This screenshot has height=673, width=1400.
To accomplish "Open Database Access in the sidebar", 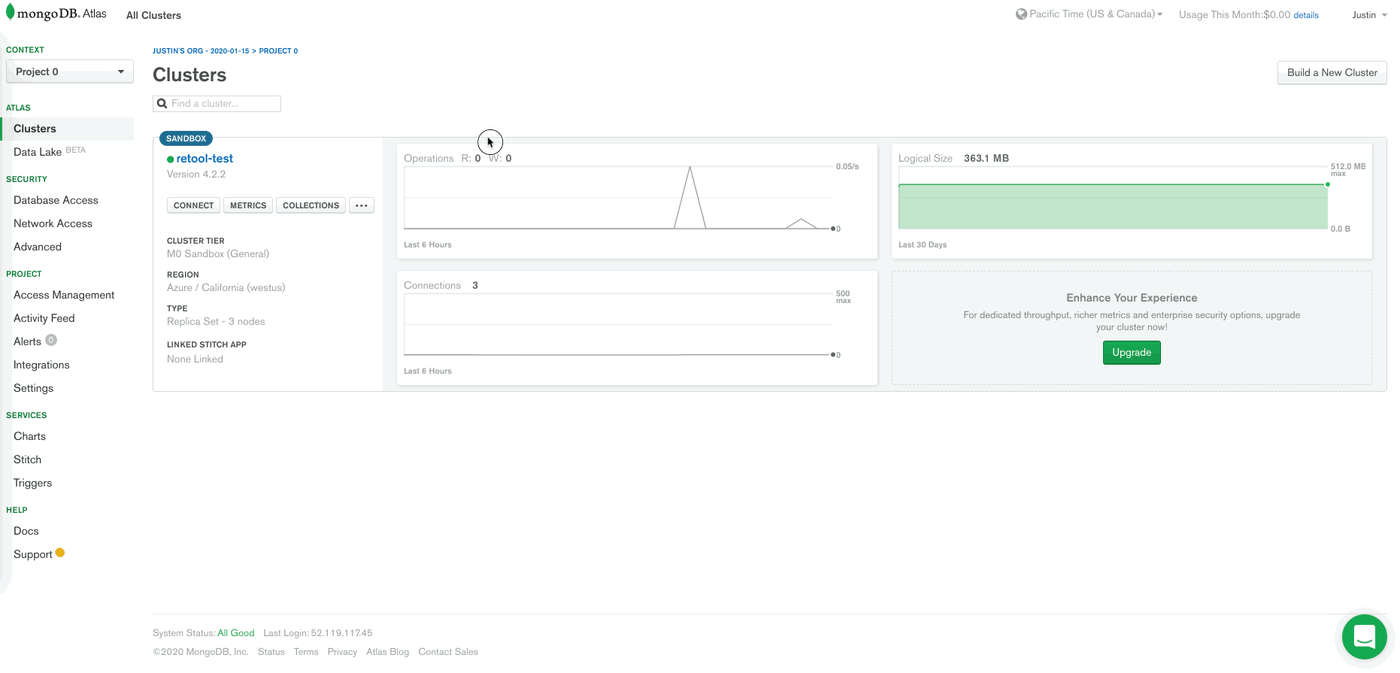I will click(56, 200).
